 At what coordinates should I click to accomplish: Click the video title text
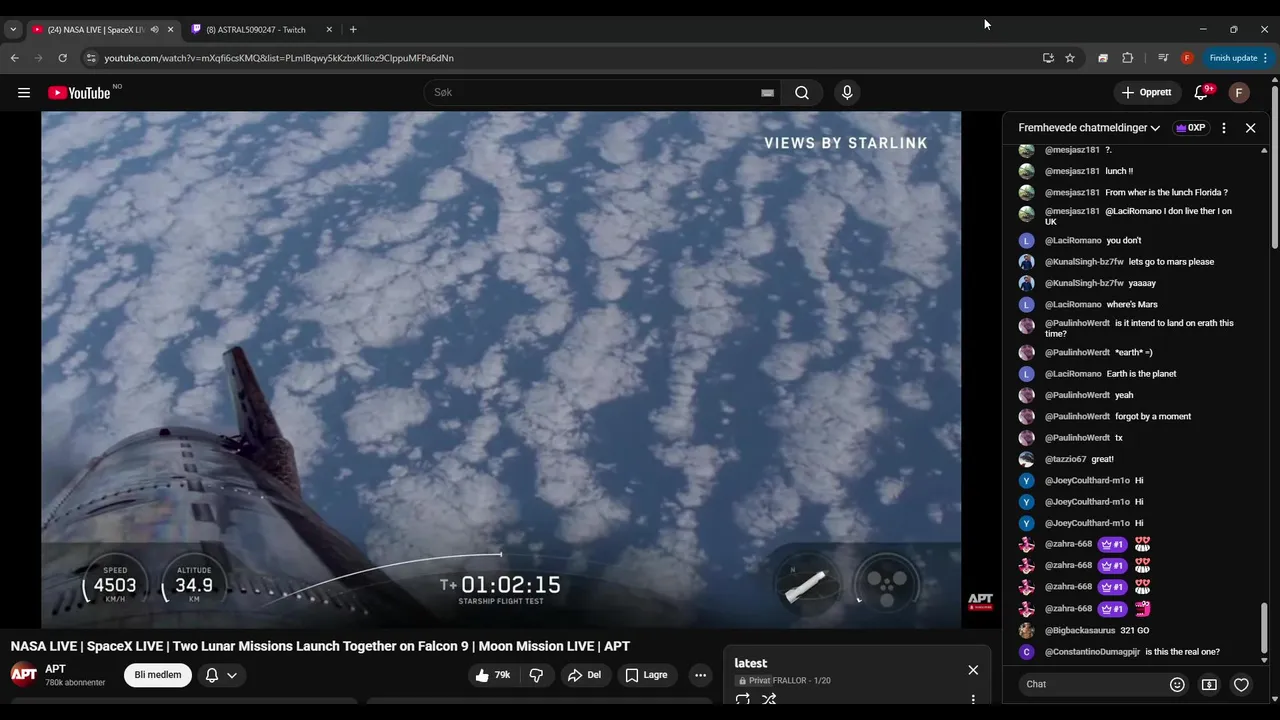[320, 646]
